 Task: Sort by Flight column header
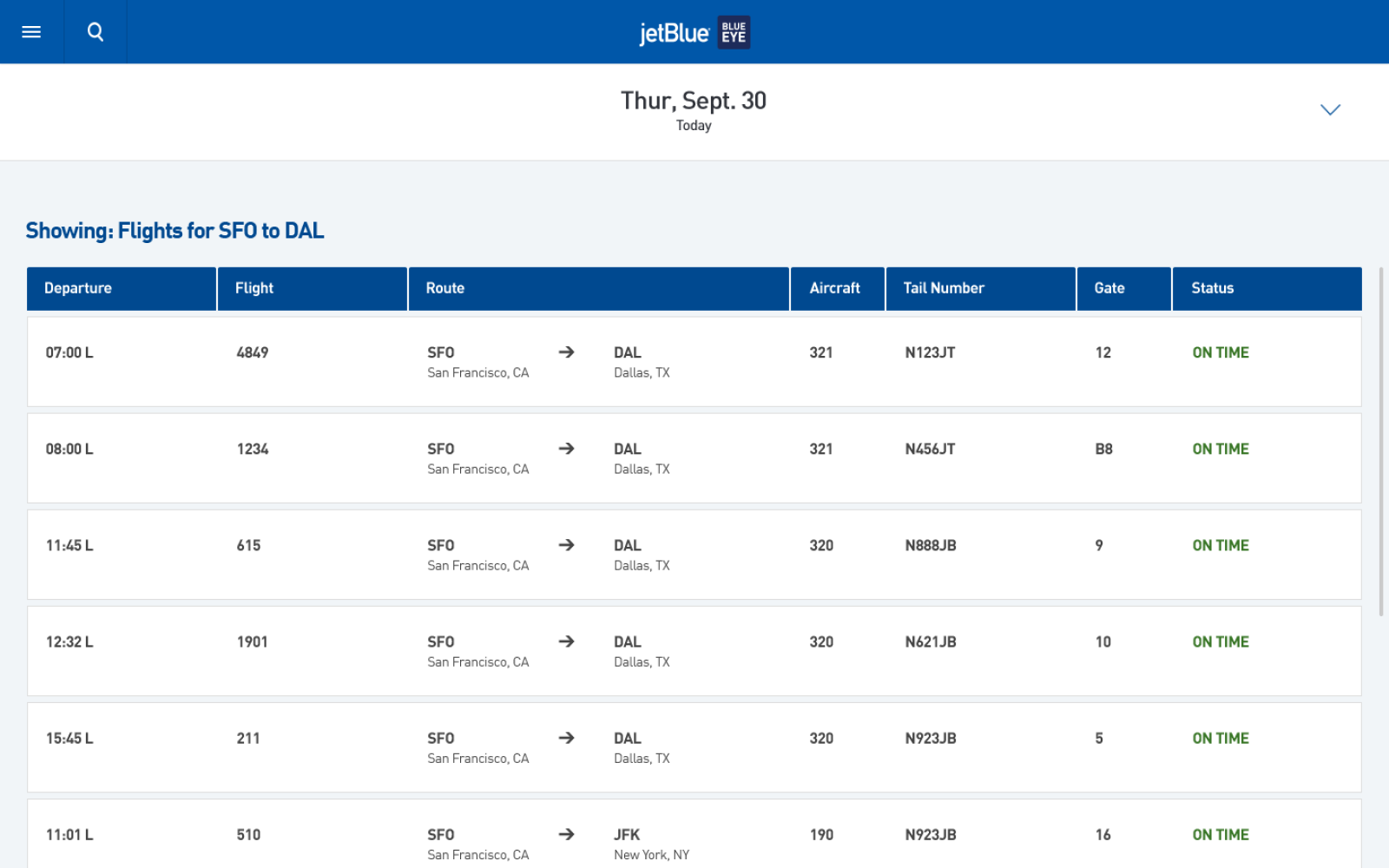pos(254,288)
